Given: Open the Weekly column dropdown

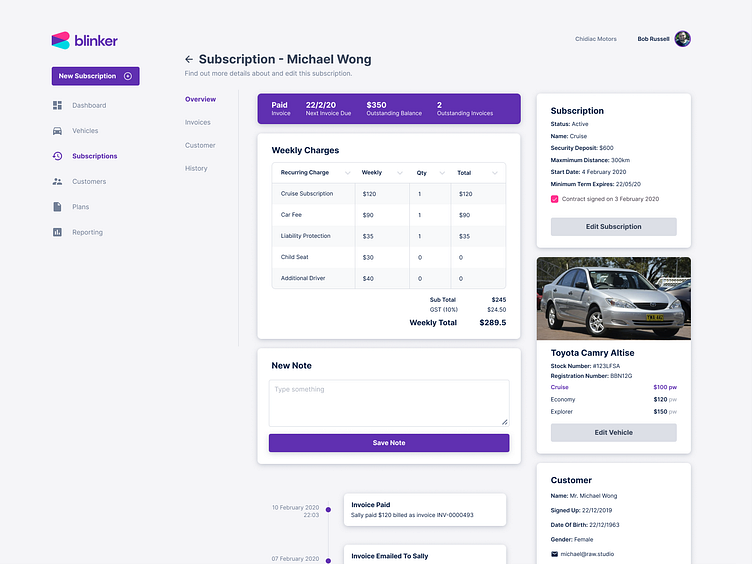Looking at the screenshot, I should click(400, 173).
